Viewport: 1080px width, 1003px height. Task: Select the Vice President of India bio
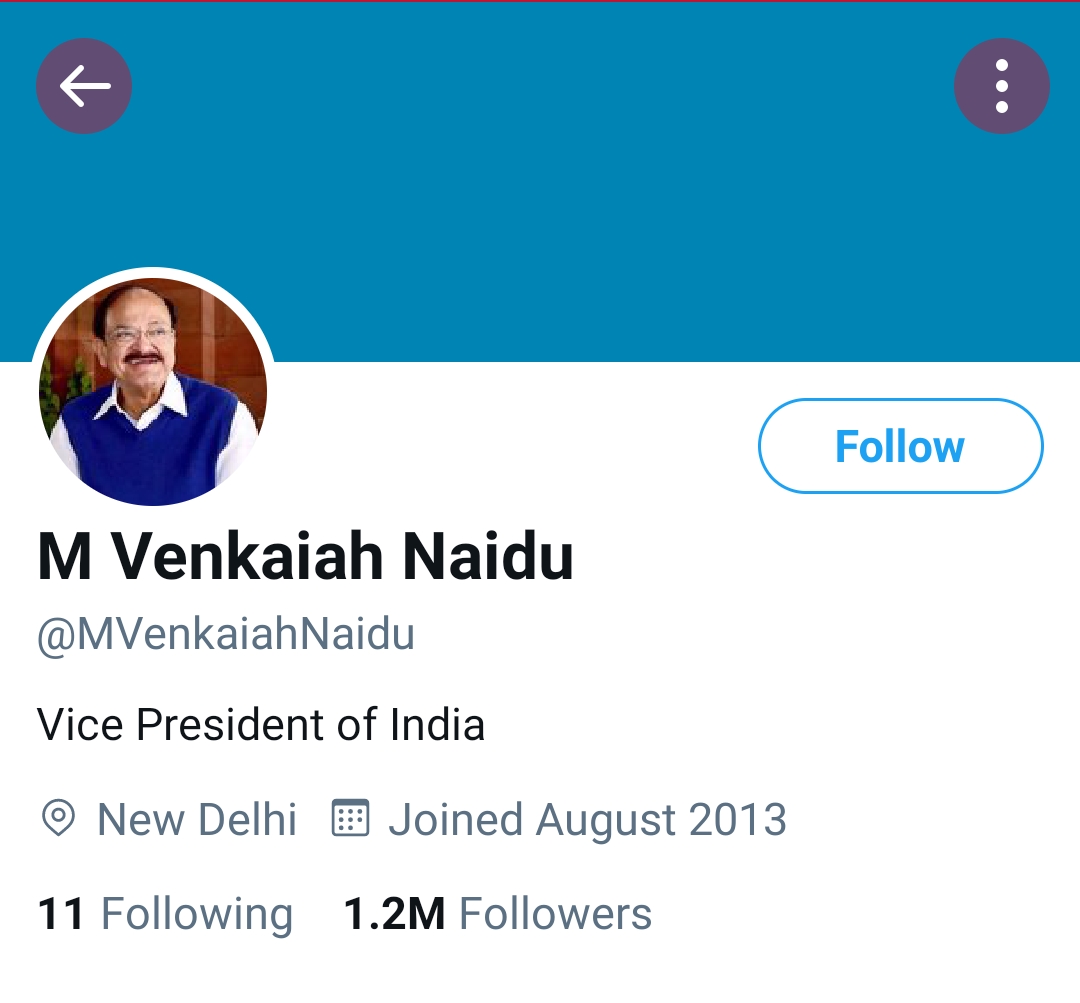pyautogui.click(x=261, y=725)
